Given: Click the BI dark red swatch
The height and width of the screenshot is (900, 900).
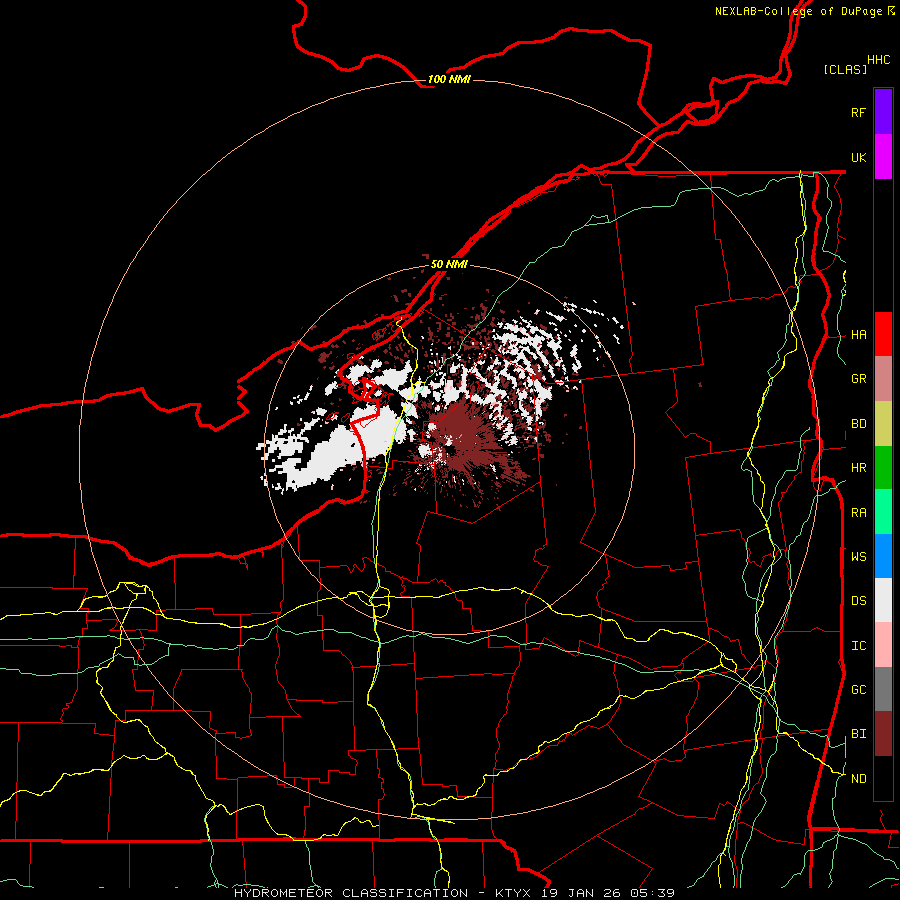Looking at the screenshot, I should point(883,734).
